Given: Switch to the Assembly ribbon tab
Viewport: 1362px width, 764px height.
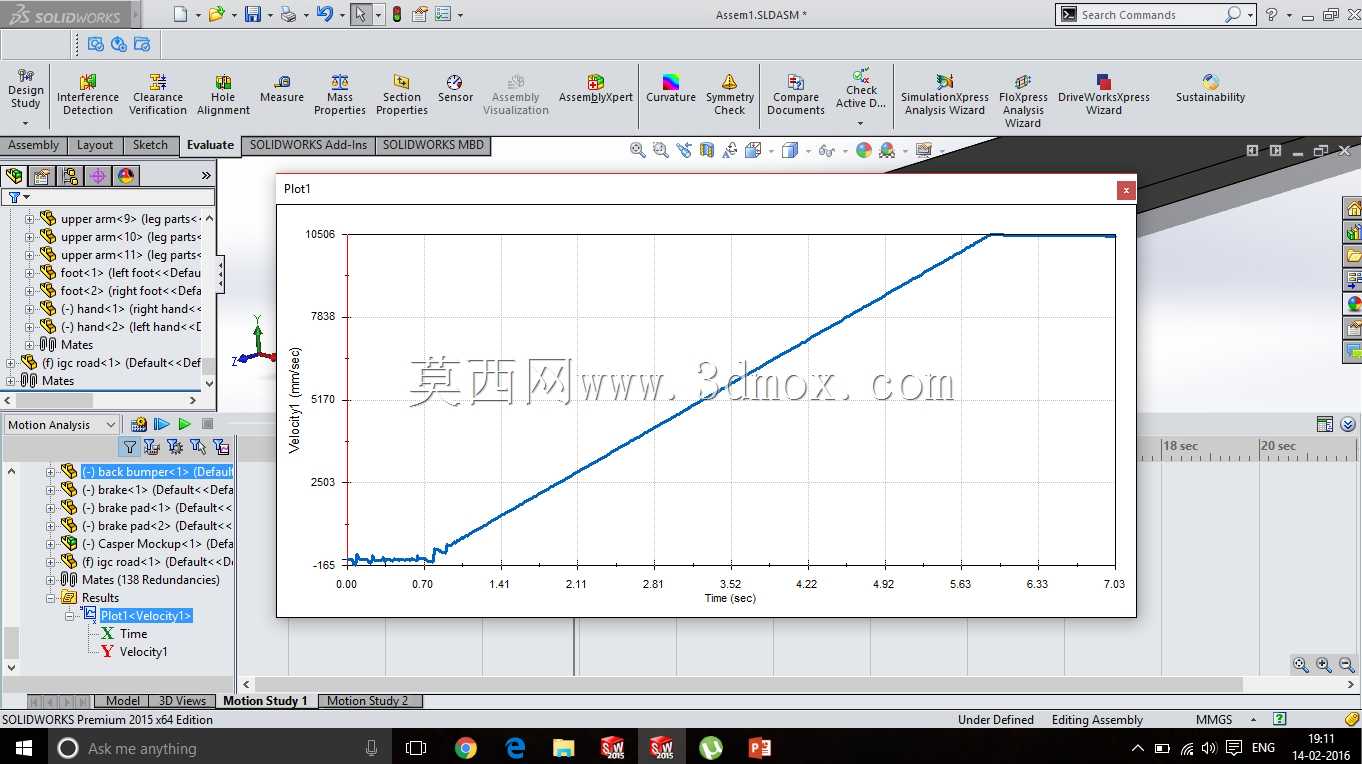Looking at the screenshot, I should point(34,145).
